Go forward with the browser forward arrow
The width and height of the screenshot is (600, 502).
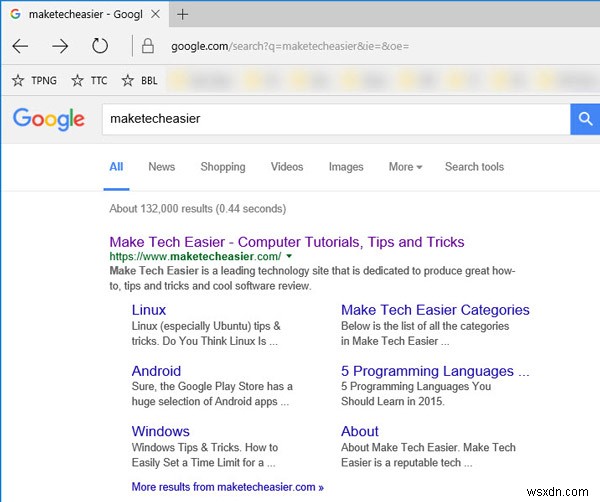pyautogui.click(x=60, y=46)
